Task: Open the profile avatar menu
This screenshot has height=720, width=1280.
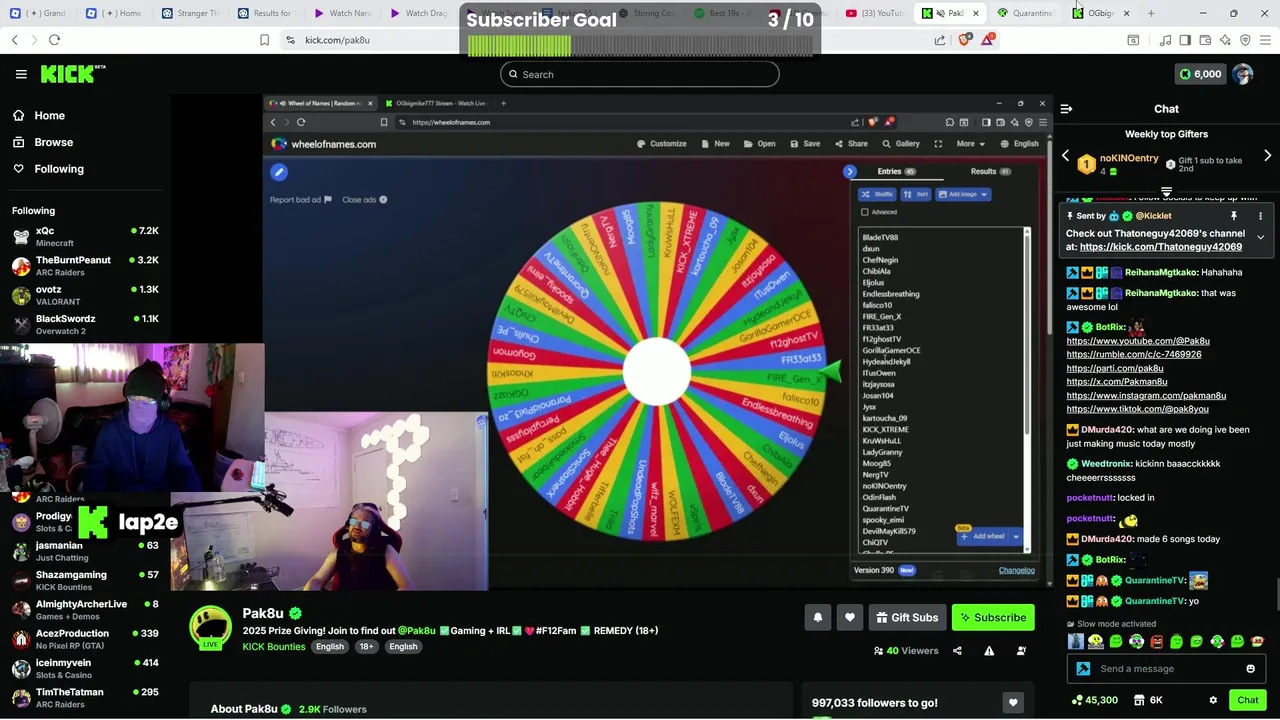Action: (1243, 74)
